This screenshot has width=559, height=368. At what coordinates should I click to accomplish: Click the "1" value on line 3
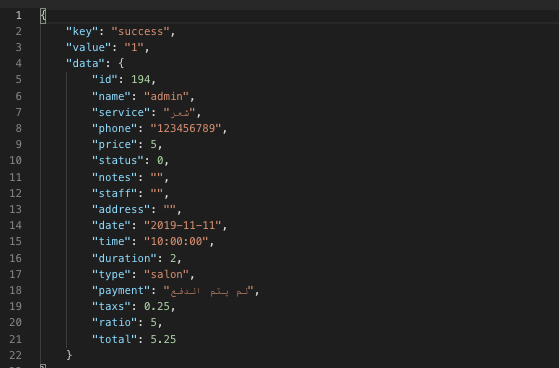click(x=134, y=47)
